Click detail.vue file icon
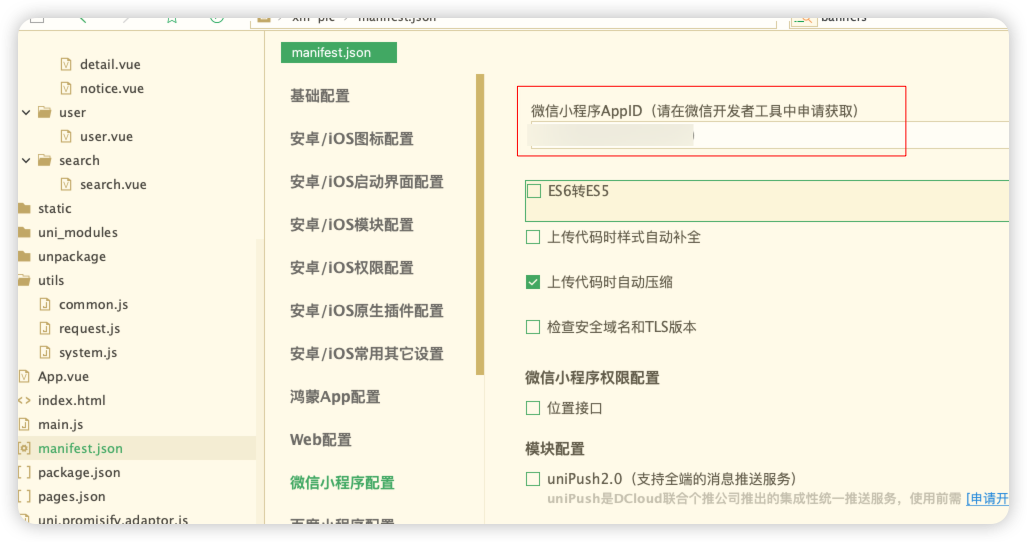The image size is (1027, 542). [x=65, y=64]
